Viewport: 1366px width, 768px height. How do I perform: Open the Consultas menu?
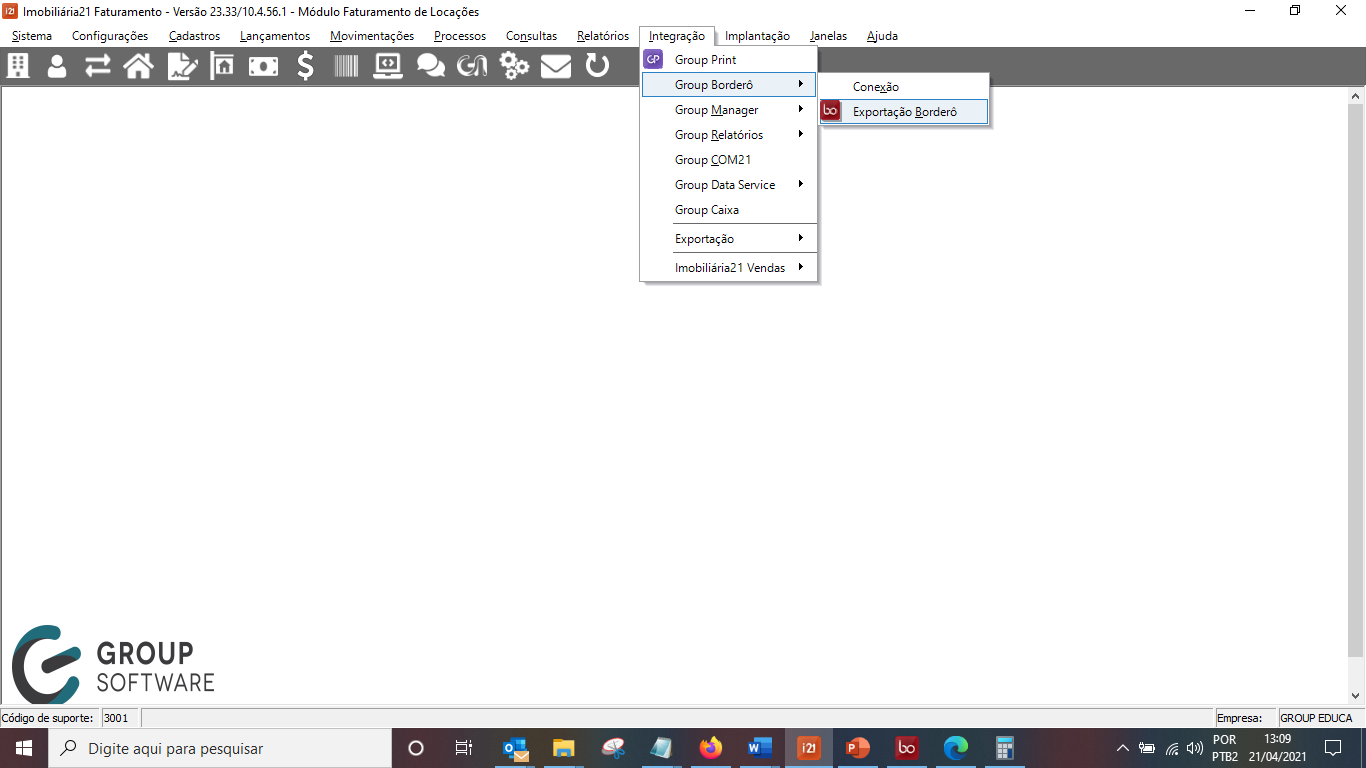coord(532,36)
